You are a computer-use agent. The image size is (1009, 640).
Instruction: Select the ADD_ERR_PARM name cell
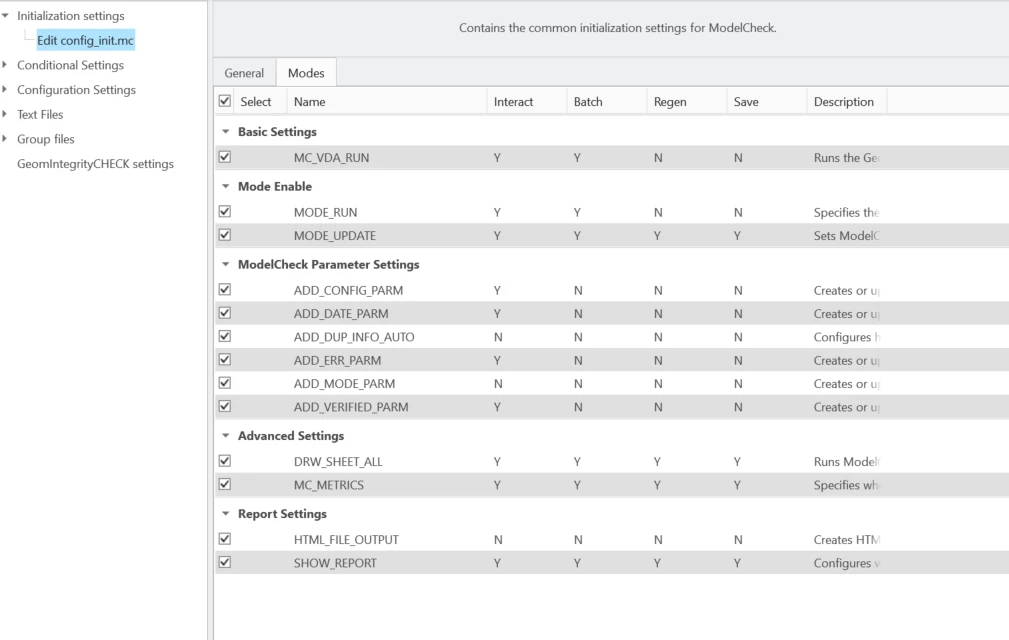coord(337,361)
